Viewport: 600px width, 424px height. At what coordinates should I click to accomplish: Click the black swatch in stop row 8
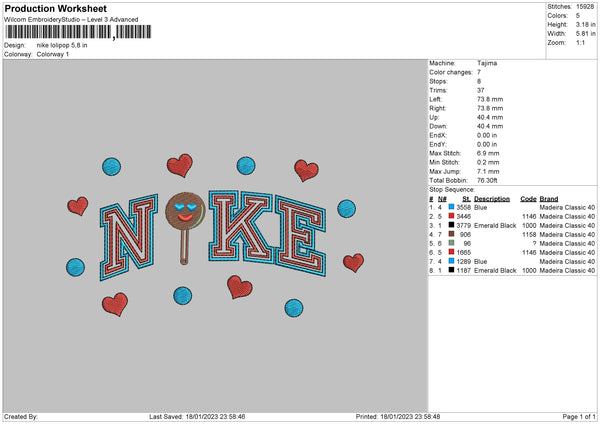(451, 270)
